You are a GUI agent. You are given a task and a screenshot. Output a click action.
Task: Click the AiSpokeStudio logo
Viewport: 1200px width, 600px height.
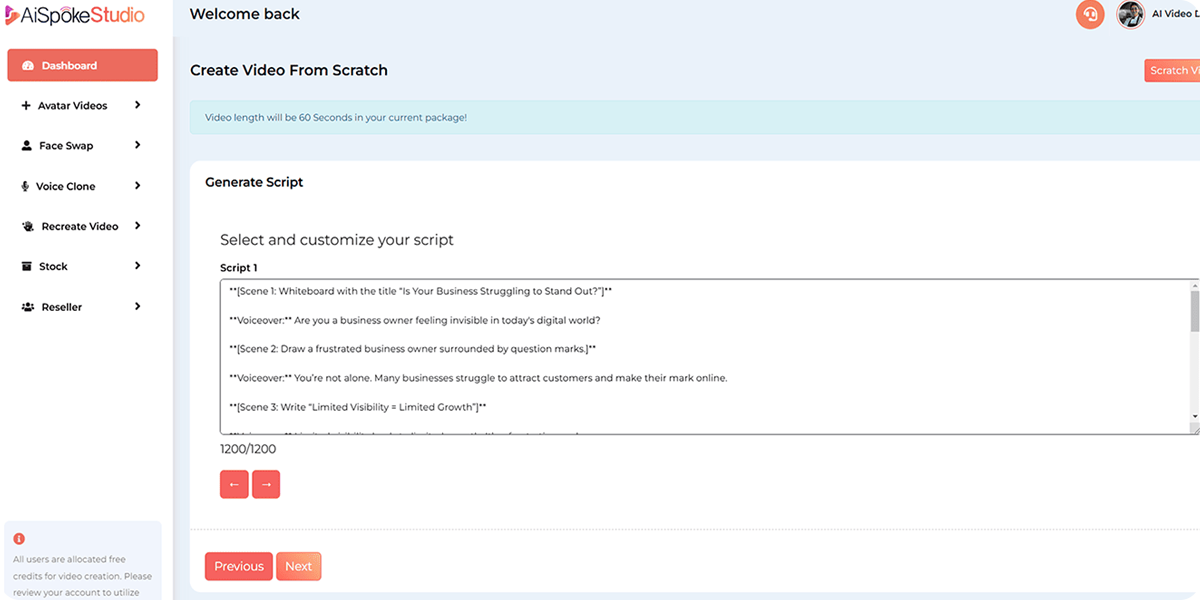(x=74, y=15)
